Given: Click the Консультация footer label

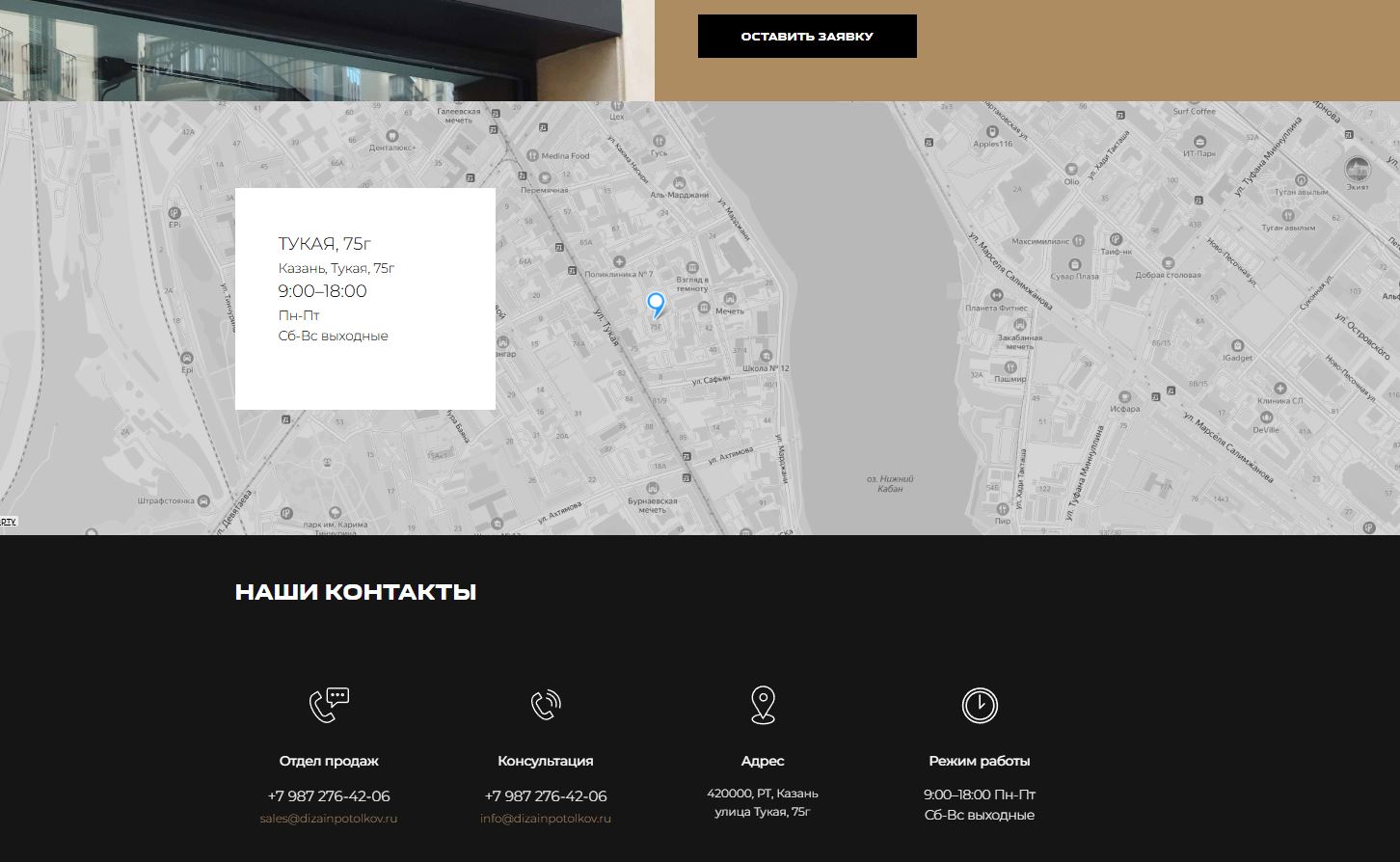Looking at the screenshot, I should tap(546, 761).
